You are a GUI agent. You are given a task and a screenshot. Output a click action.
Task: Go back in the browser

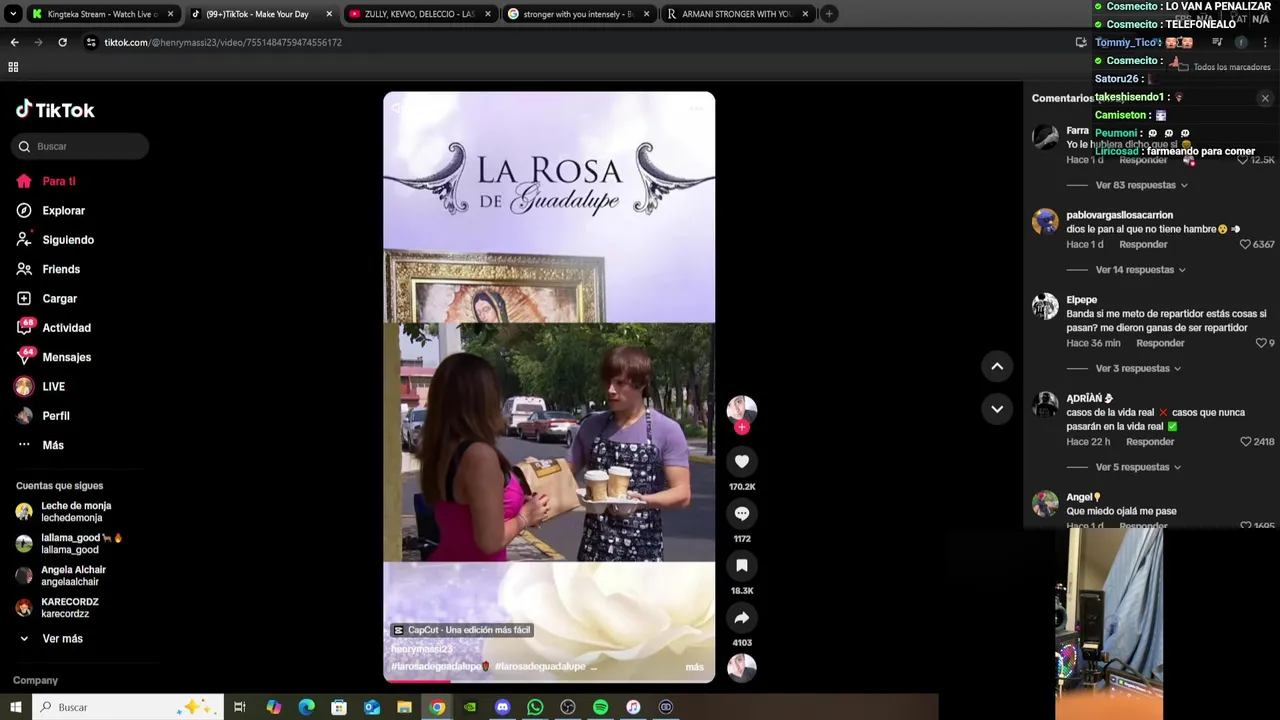(14, 42)
